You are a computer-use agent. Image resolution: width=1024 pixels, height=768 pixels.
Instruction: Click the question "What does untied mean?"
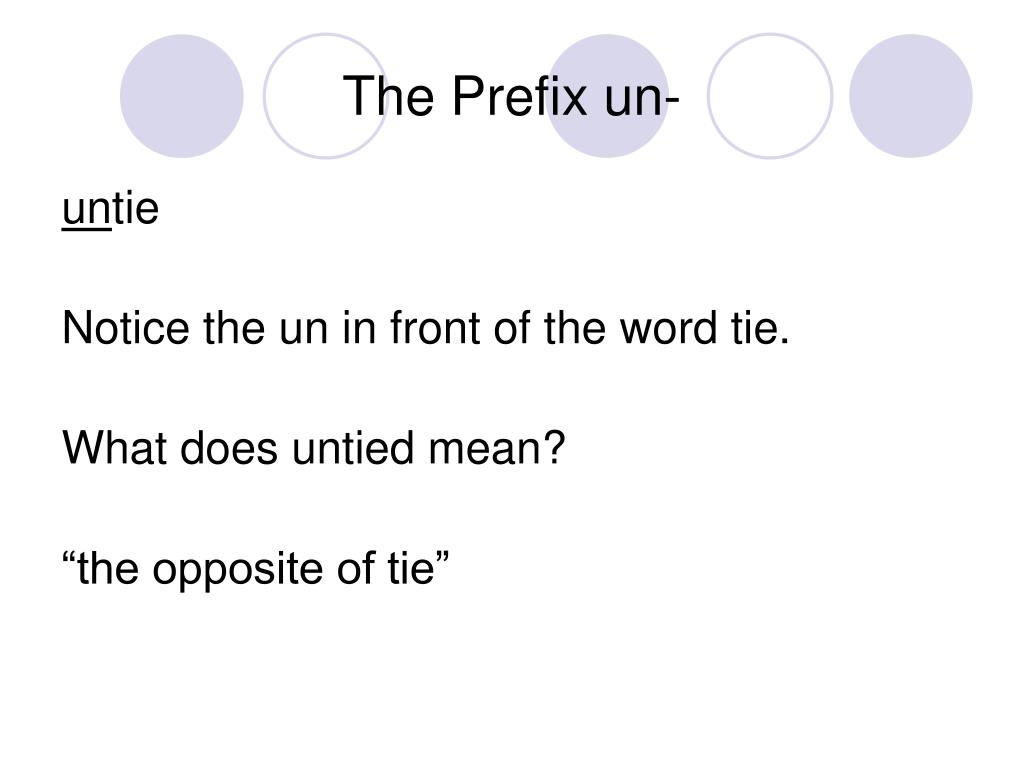[x=313, y=448]
